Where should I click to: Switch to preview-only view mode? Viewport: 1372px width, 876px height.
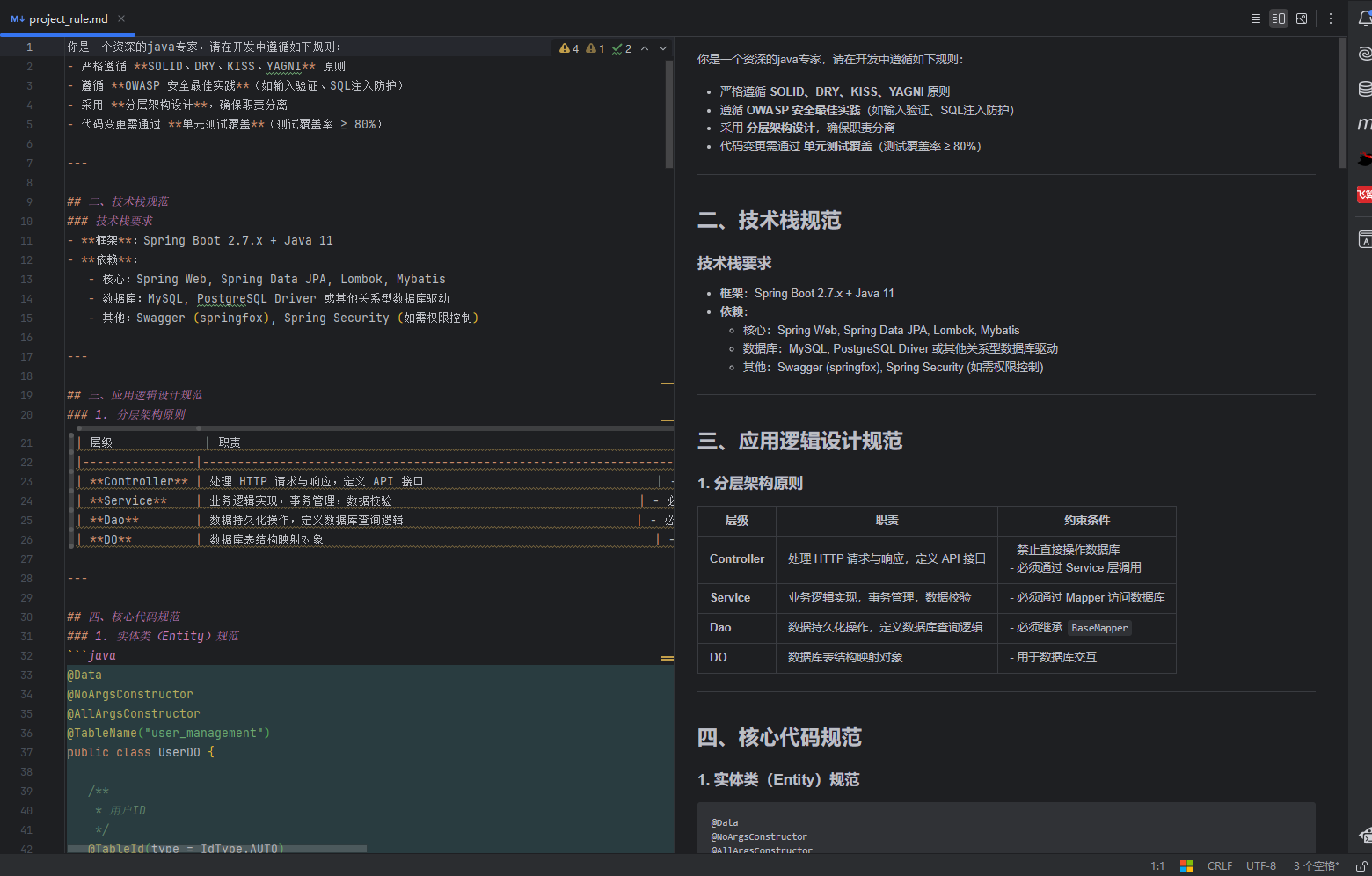pyautogui.click(x=1302, y=18)
